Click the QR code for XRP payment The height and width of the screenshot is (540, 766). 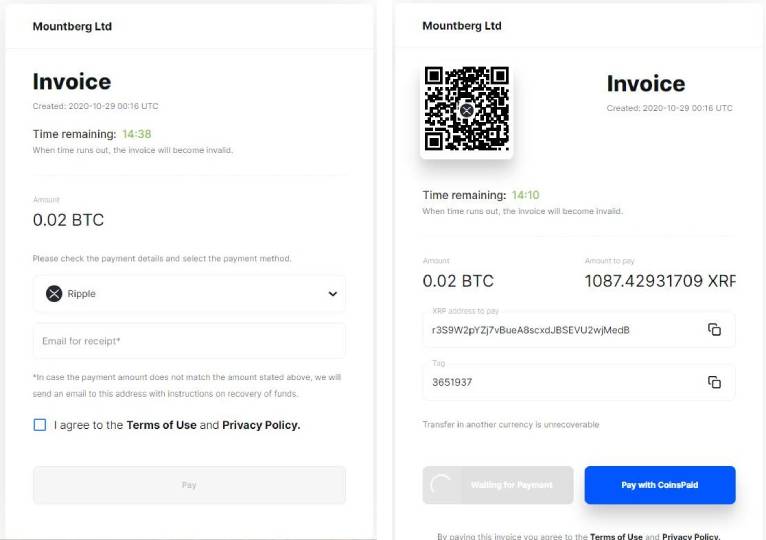[x=467, y=109]
